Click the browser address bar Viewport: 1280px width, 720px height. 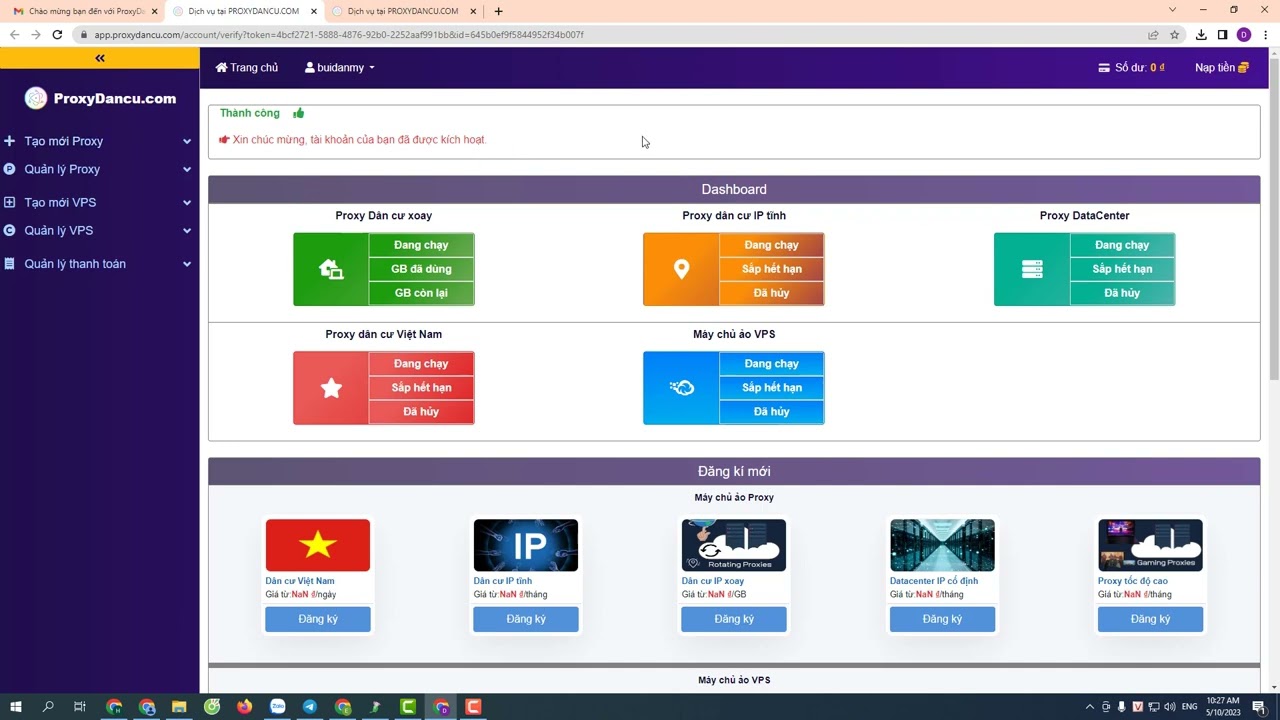pyautogui.click(x=610, y=34)
